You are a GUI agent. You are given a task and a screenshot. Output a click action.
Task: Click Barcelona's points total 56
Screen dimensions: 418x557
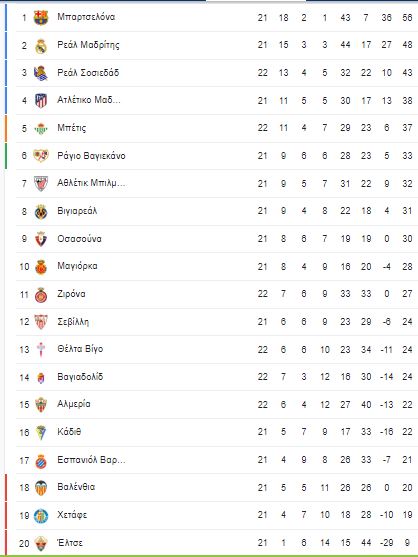pos(407,18)
